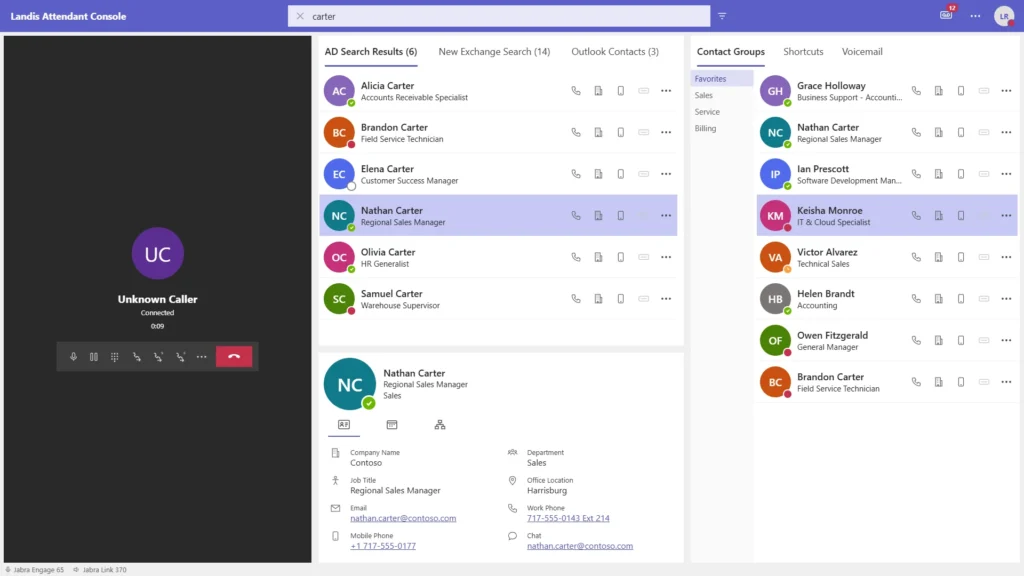Click the phone icon for Samuel Carter
The image size is (1024, 576).
point(575,298)
